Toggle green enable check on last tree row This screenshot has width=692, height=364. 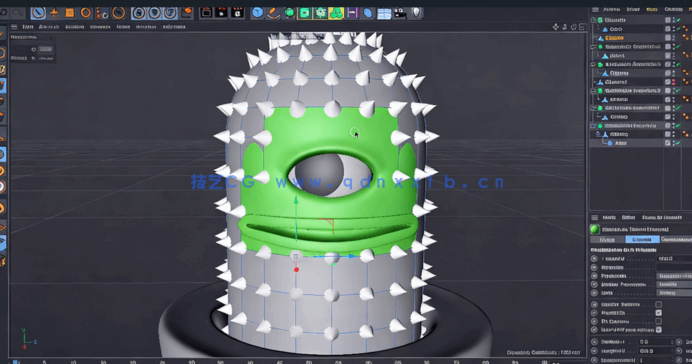pos(679,143)
